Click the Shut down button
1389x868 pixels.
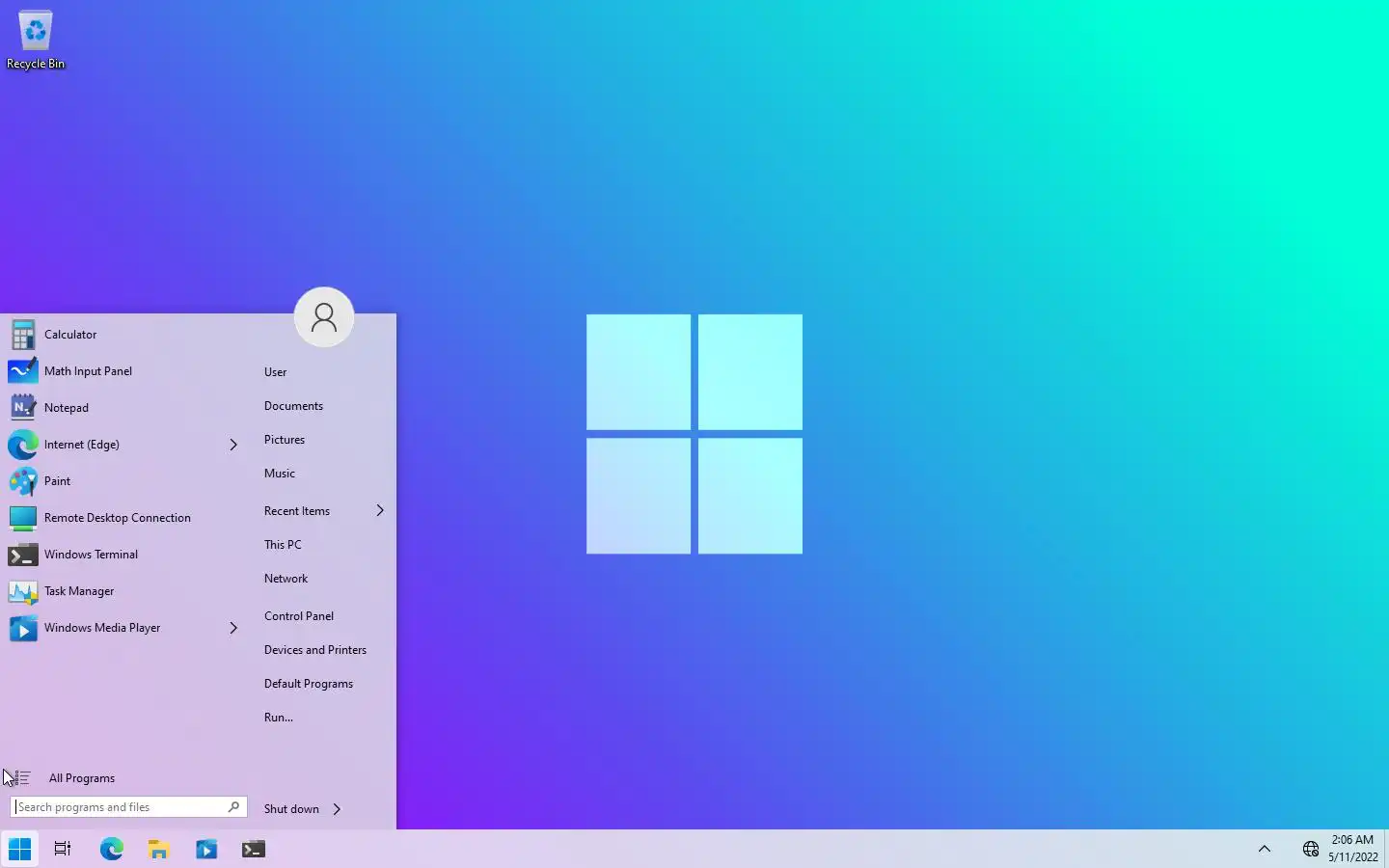point(291,809)
